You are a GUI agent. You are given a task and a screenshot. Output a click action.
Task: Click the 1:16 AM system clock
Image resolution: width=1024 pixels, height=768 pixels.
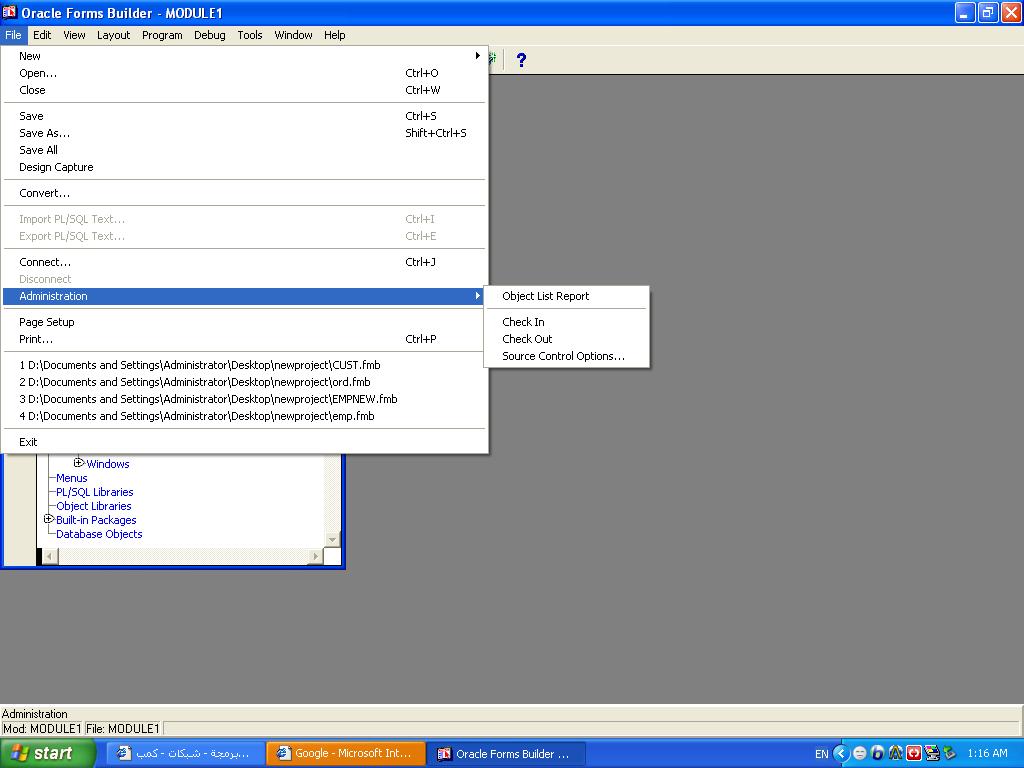tap(987, 754)
